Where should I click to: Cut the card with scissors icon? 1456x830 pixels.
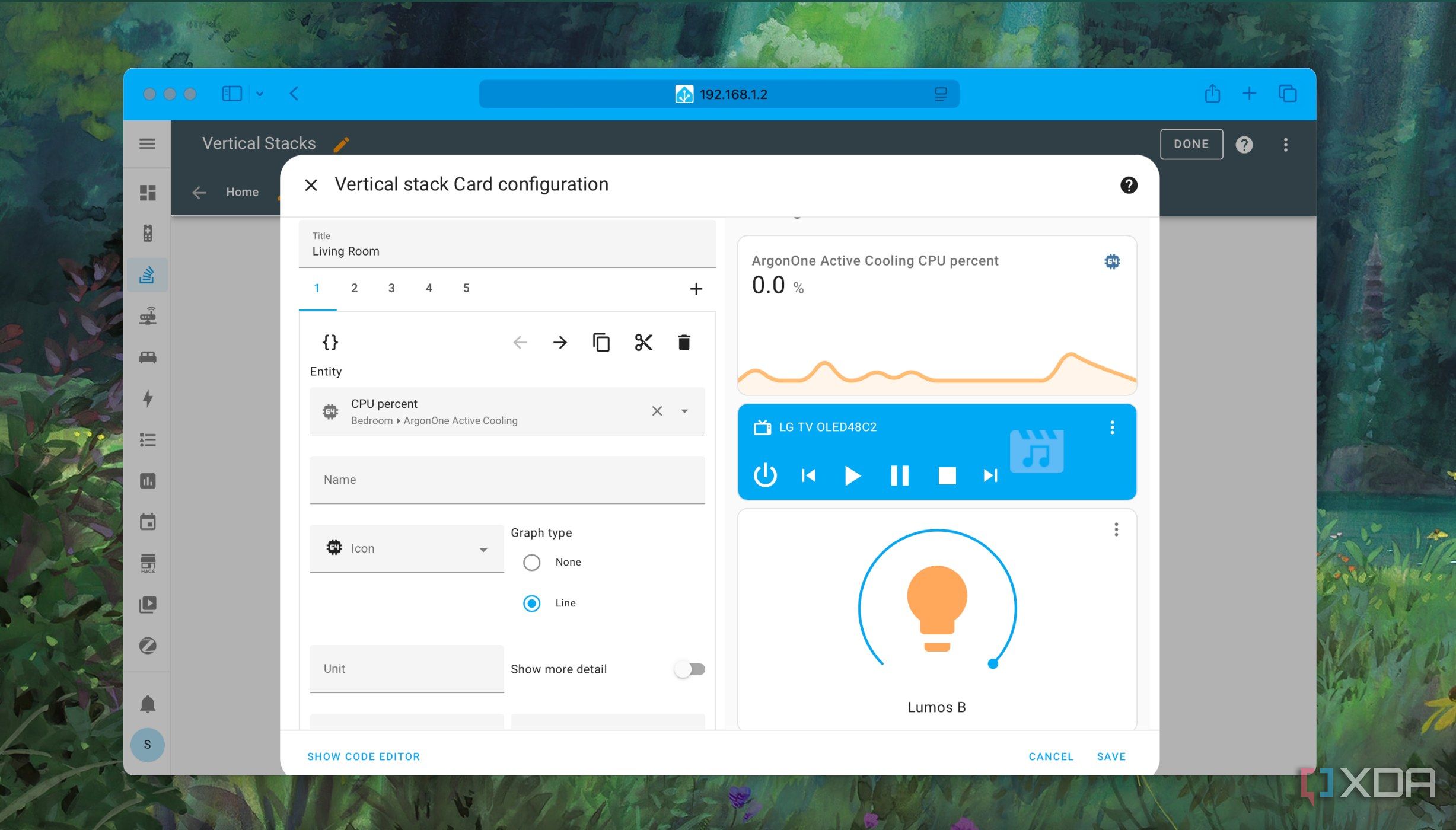[643, 342]
